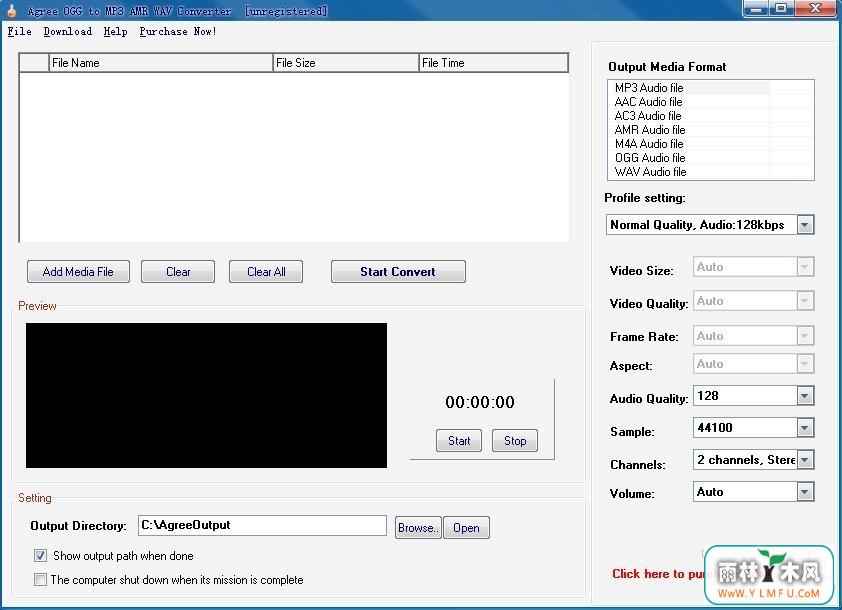842x610 pixels.
Task: Open the Video Size dropdown
Action: click(804, 267)
